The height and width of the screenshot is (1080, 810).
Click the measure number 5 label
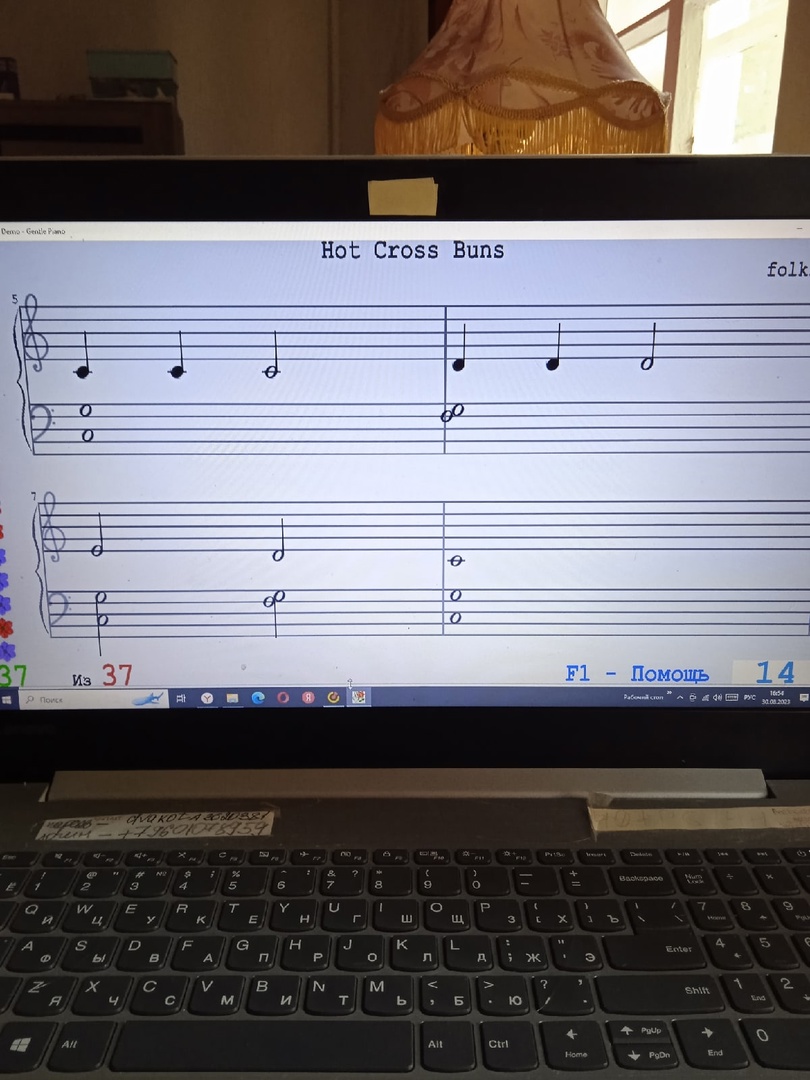14,299
